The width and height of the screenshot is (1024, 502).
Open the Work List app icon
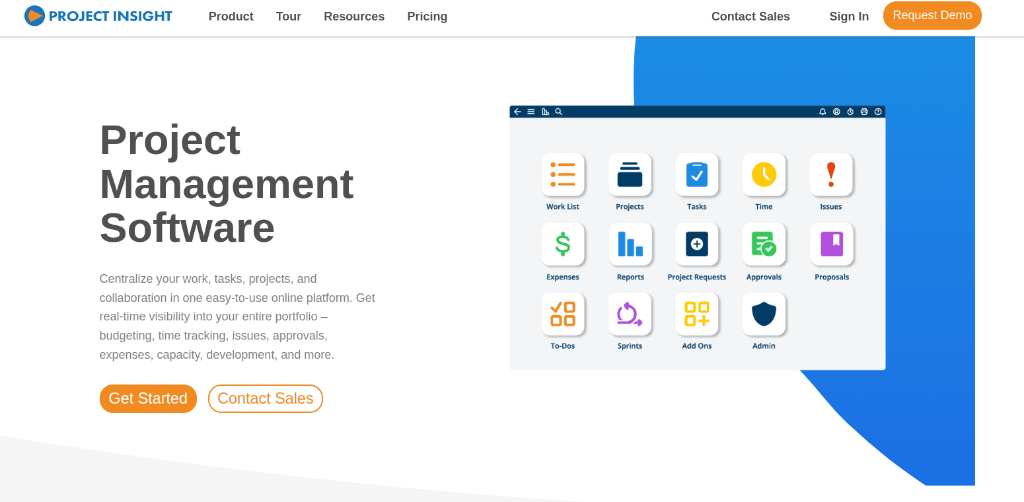(x=563, y=174)
